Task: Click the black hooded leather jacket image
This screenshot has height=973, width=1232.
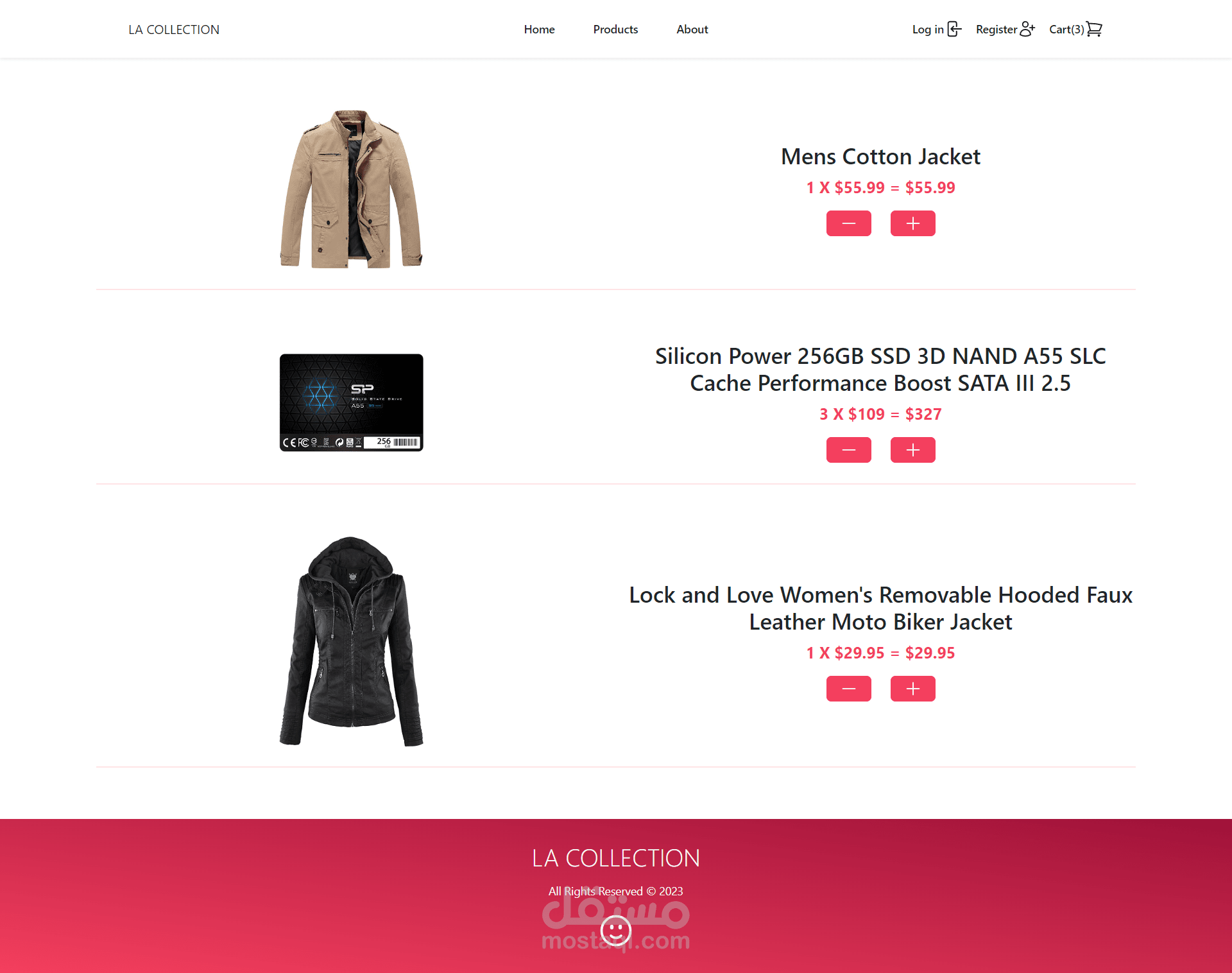Action: [x=351, y=641]
